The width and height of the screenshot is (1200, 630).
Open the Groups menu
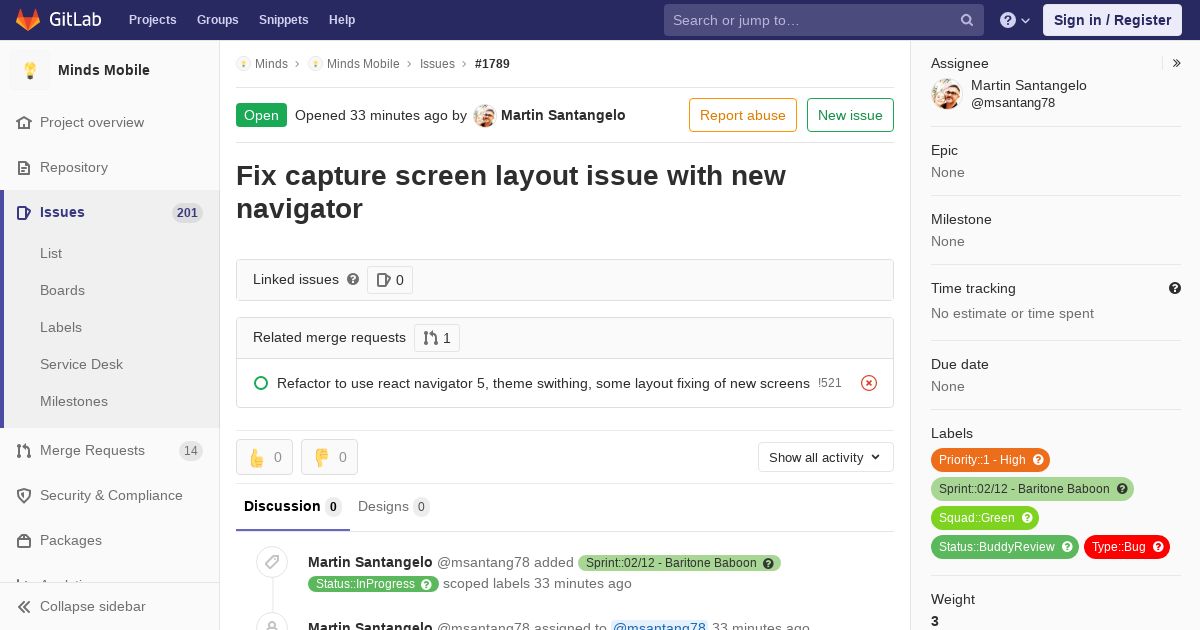[218, 20]
